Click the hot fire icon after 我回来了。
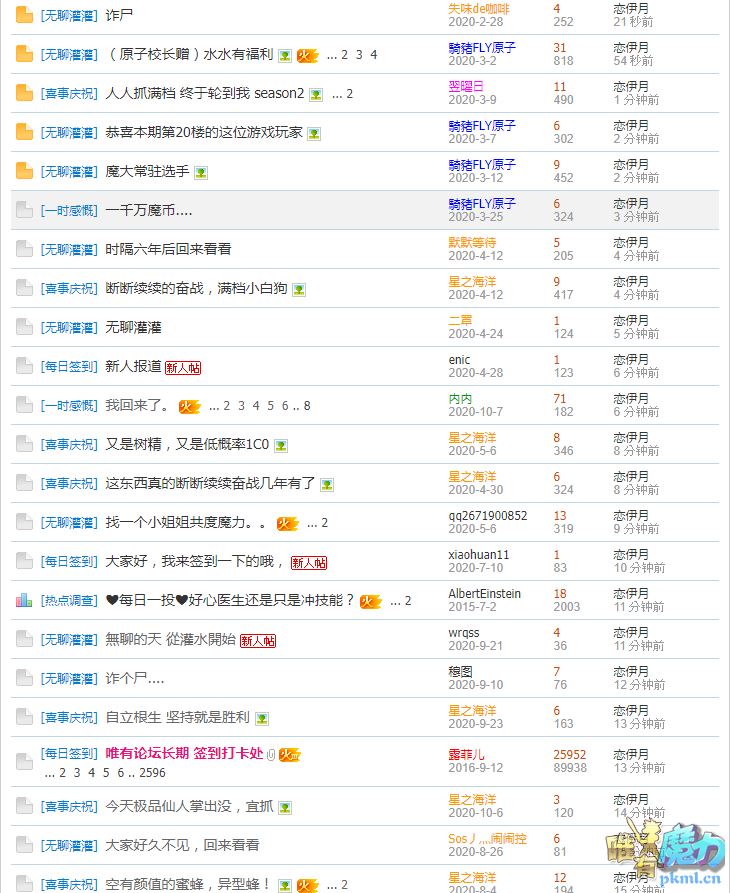Viewport: 730px width, 893px height. point(189,406)
